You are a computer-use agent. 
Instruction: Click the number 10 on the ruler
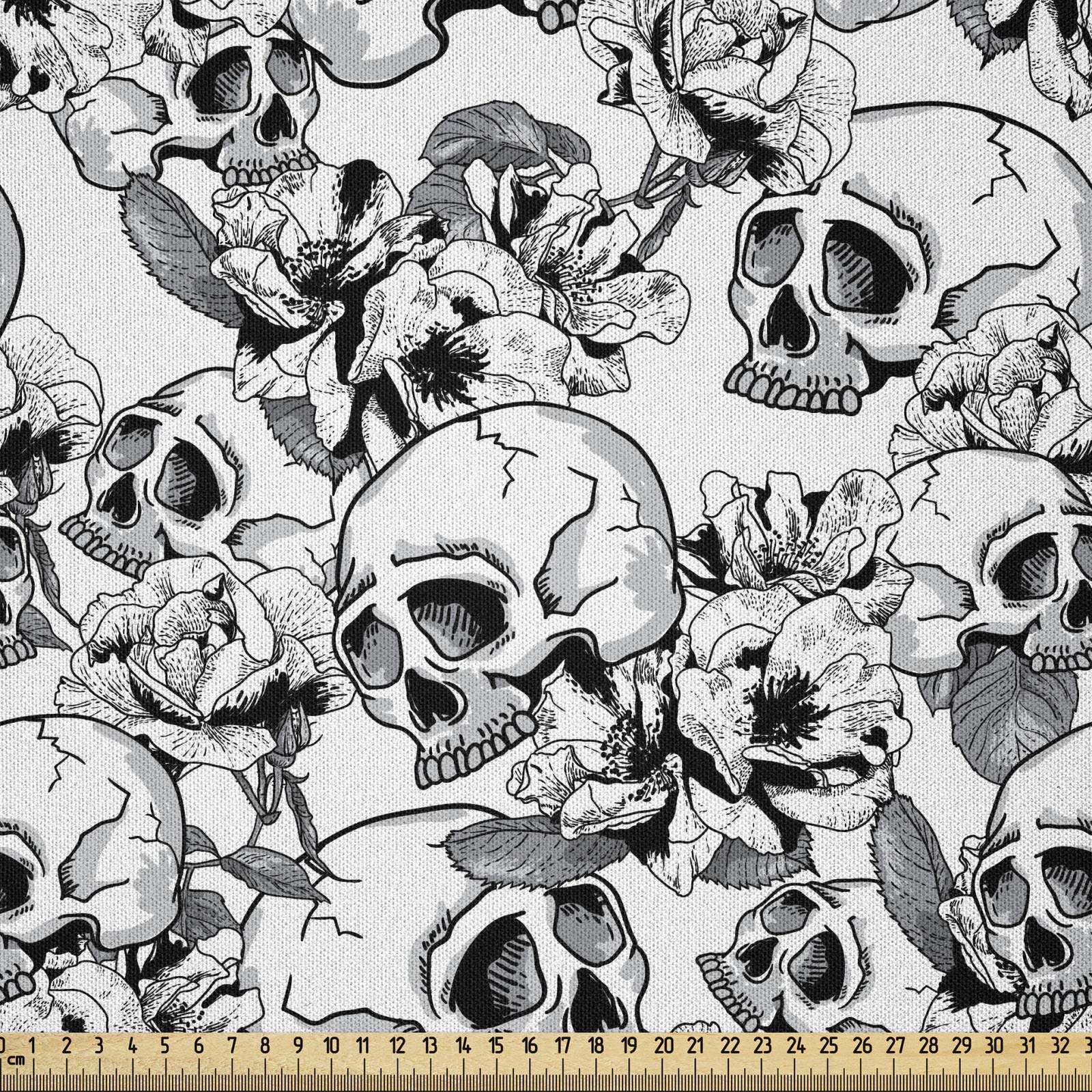(x=333, y=1042)
